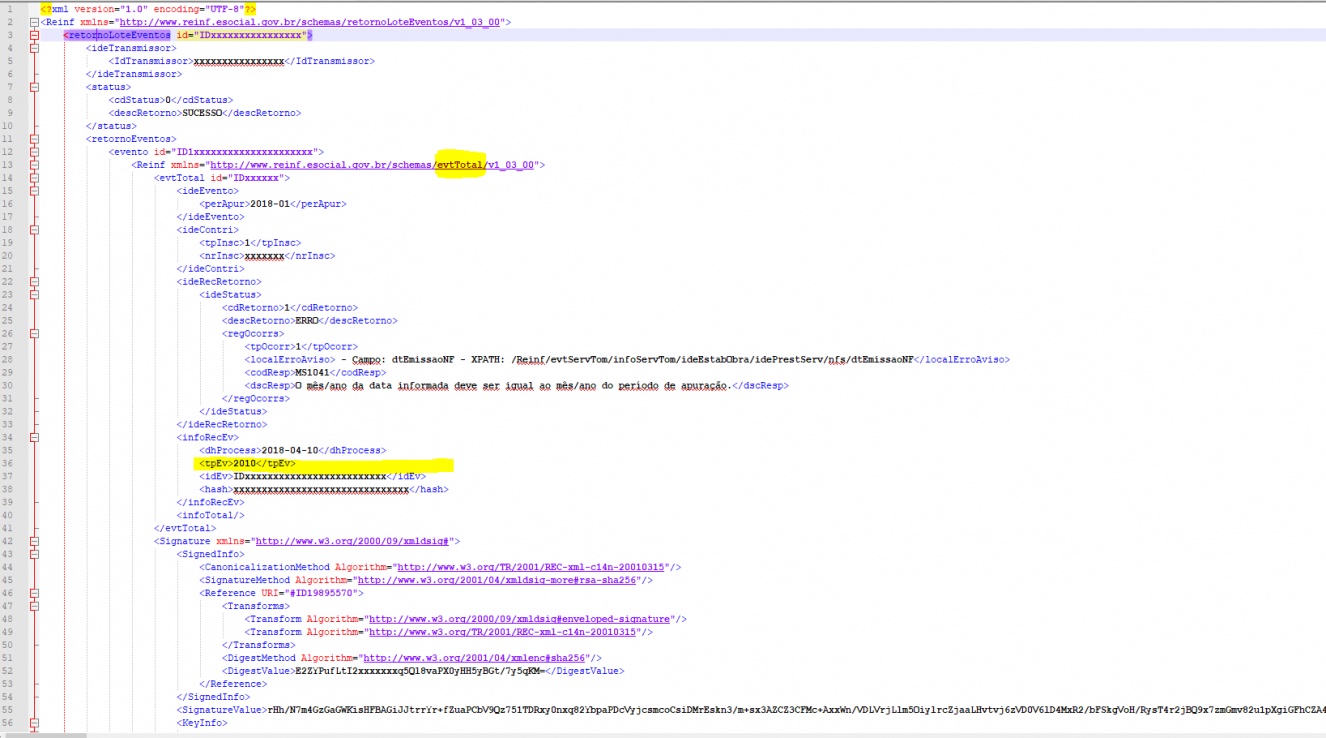Collapse the KeyInfo block on line 56
The width and height of the screenshot is (1326, 738).
(35, 723)
